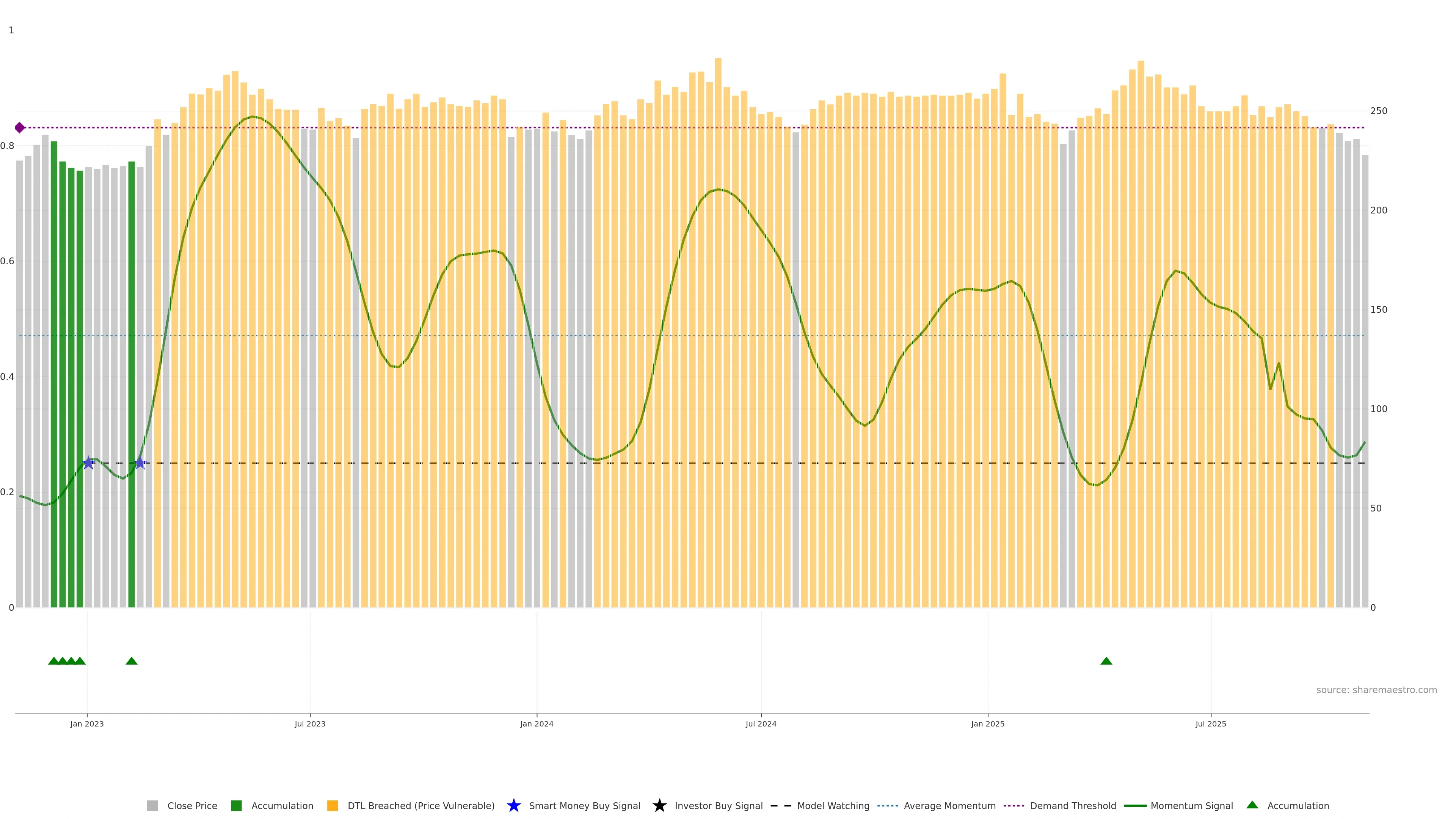Toggle Model Watching dashed line in legend
1456x819 pixels.
click(x=833, y=806)
